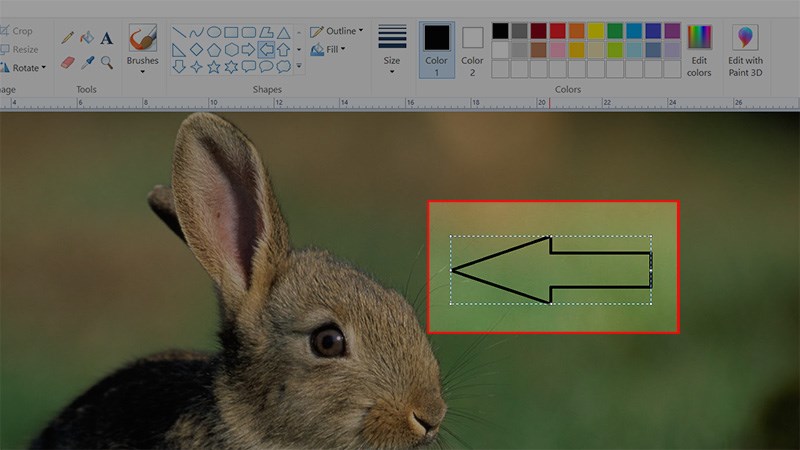Viewport: 800px width, 450px height.
Task: Pick the red color swatch
Action: (x=558, y=31)
